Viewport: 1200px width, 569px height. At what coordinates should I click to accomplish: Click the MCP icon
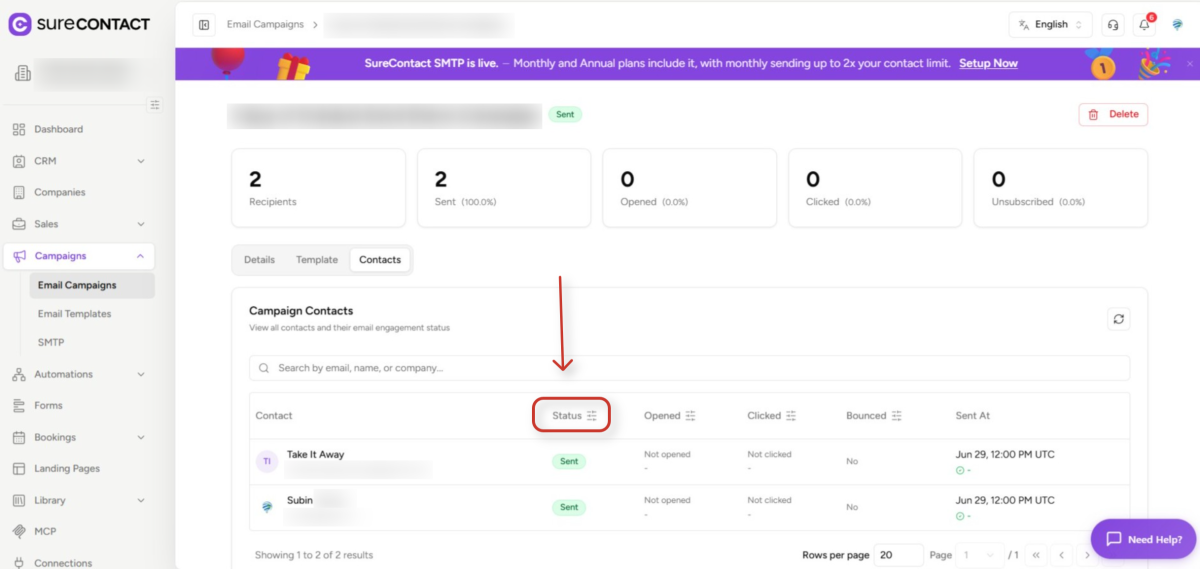(19, 531)
